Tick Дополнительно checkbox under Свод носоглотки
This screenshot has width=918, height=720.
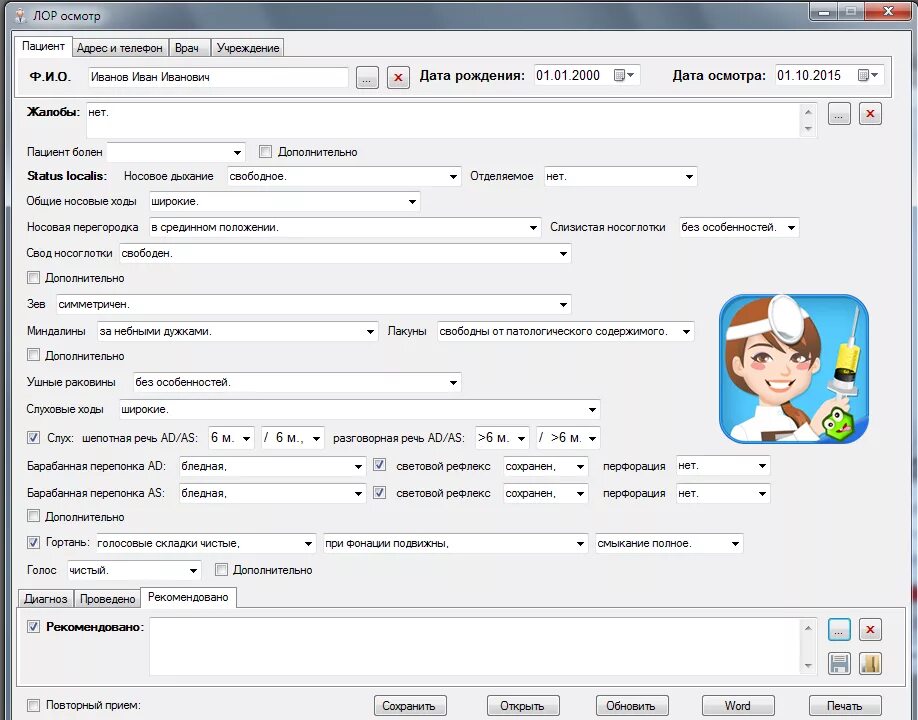pyautogui.click(x=33, y=277)
